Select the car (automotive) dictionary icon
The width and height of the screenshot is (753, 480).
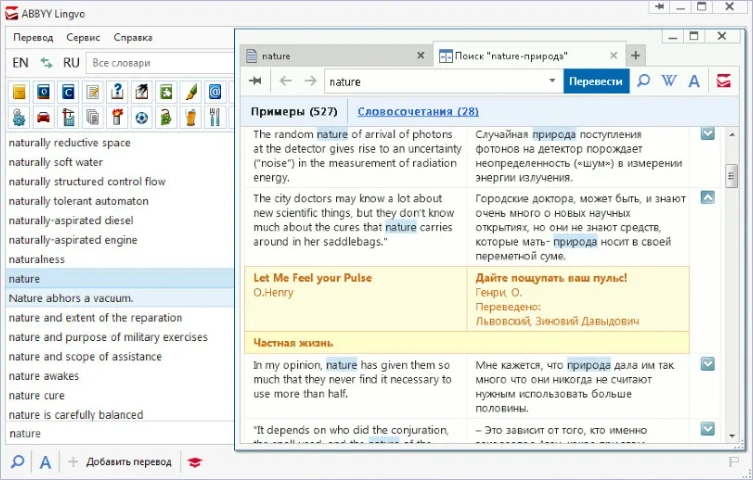[44, 117]
